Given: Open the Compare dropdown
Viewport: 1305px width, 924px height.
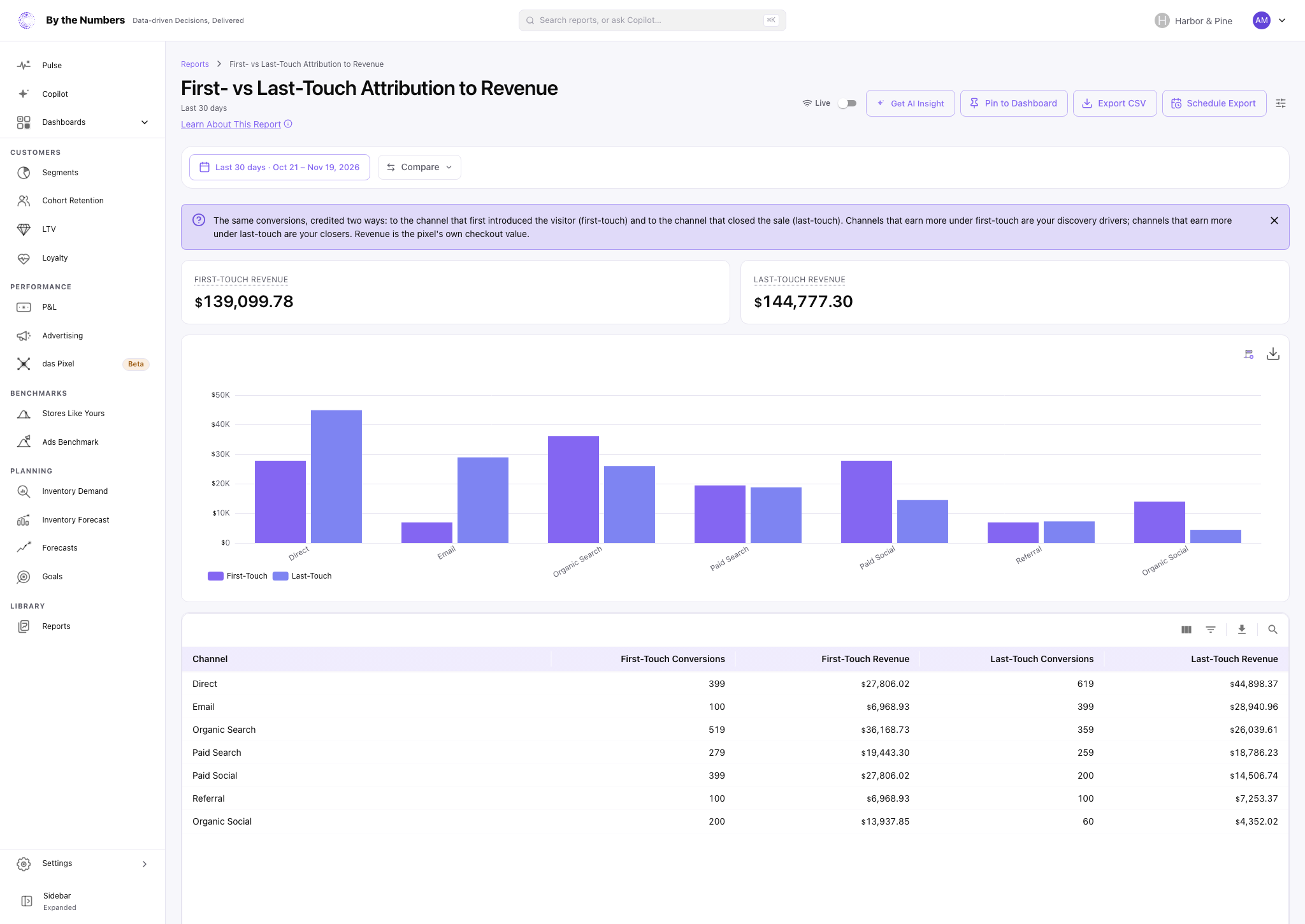Looking at the screenshot, I should pos(419,167).
